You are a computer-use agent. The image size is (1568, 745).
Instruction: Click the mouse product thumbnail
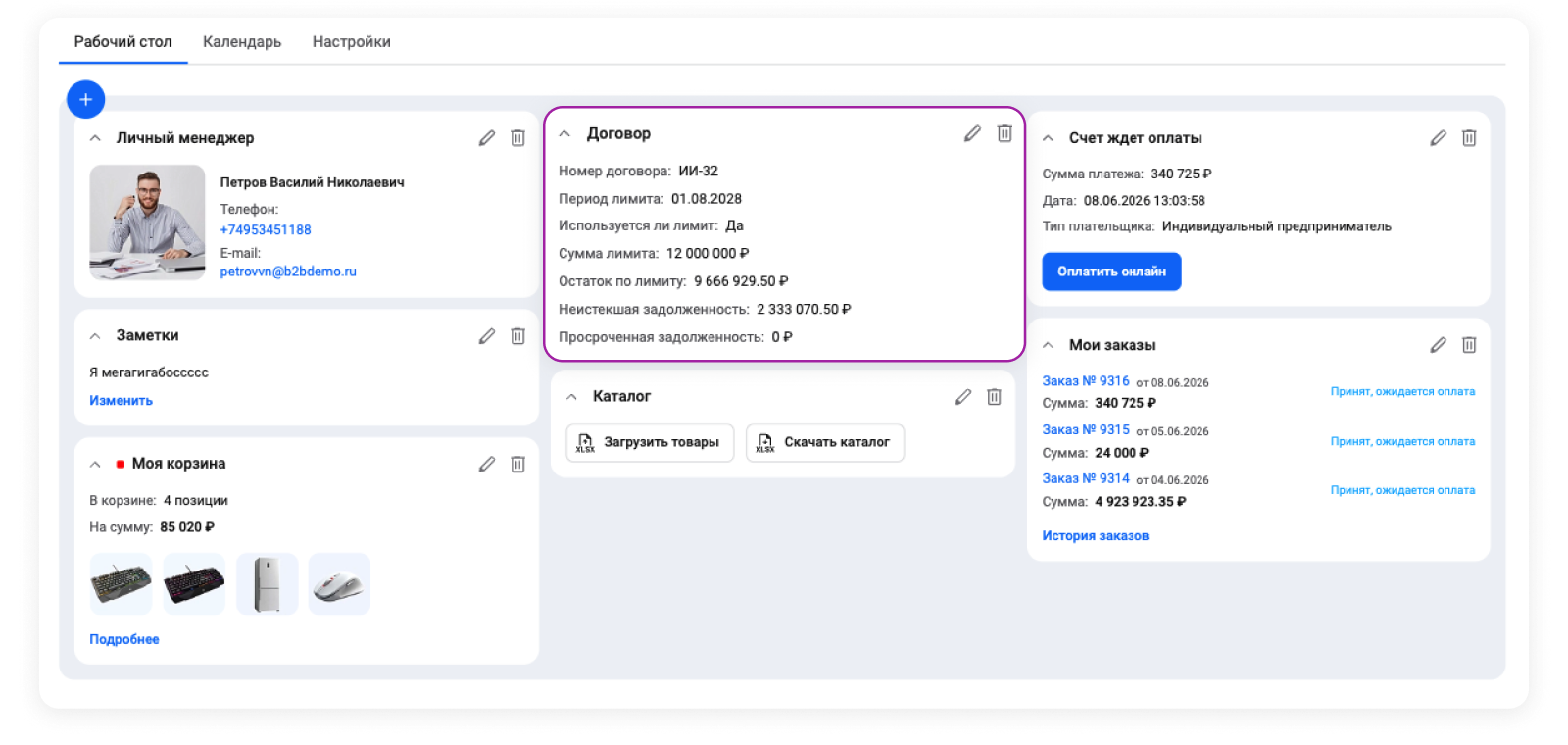[x=339, y=584]
